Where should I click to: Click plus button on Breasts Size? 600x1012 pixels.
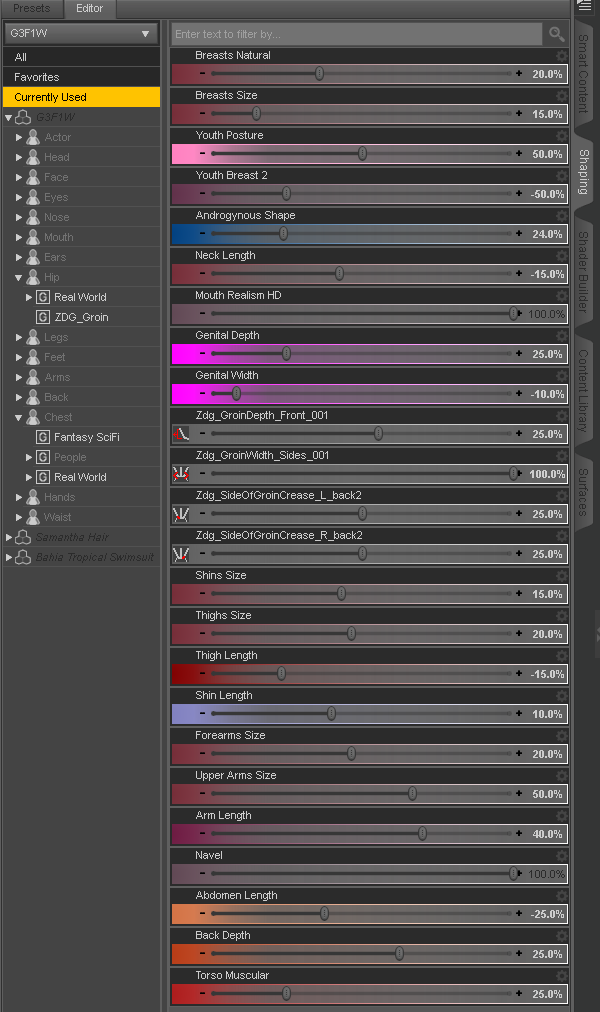pyautogui.click(x=519, y=114)
